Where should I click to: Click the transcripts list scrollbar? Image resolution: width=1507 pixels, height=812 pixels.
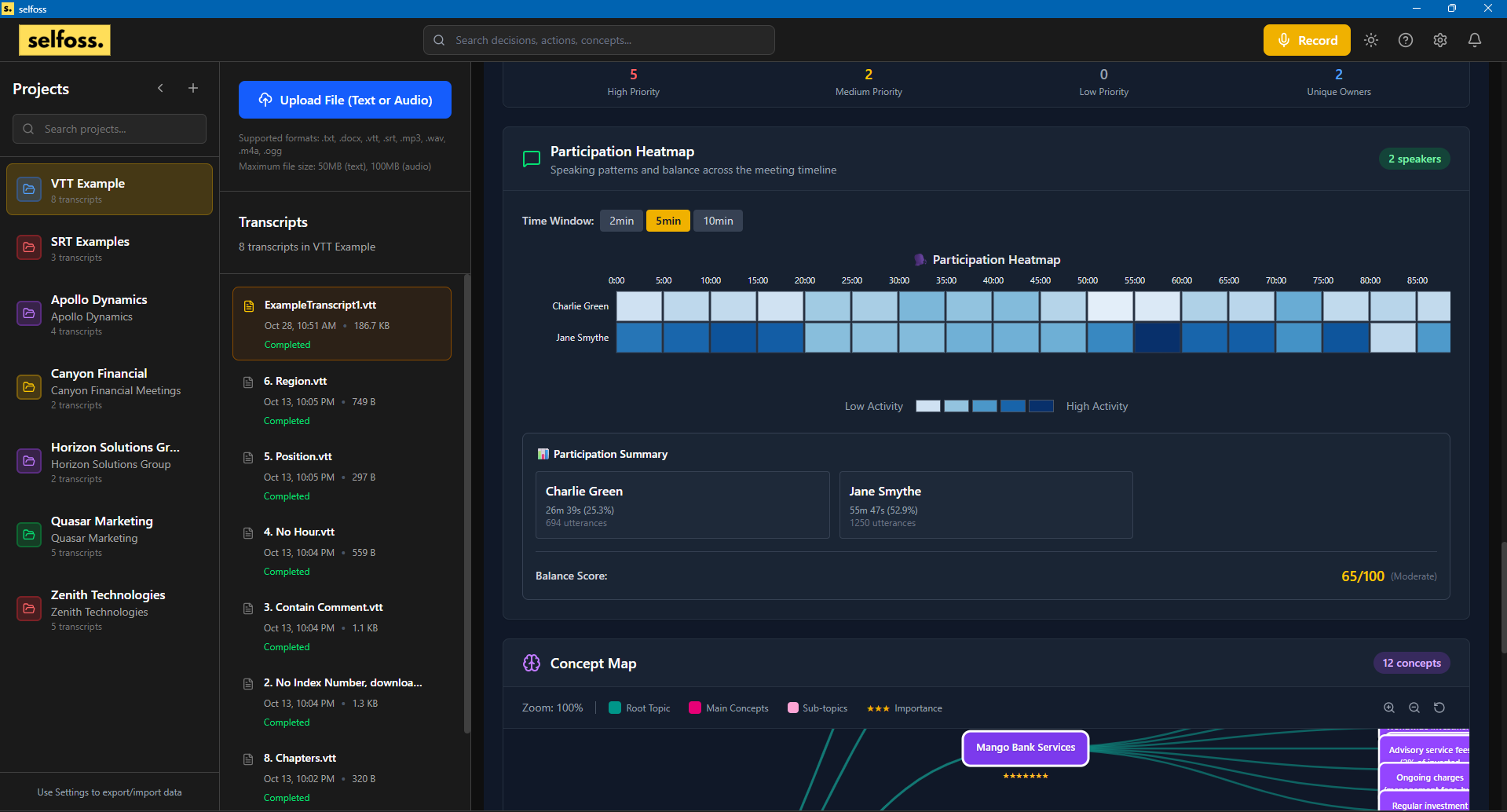(467, 503)
